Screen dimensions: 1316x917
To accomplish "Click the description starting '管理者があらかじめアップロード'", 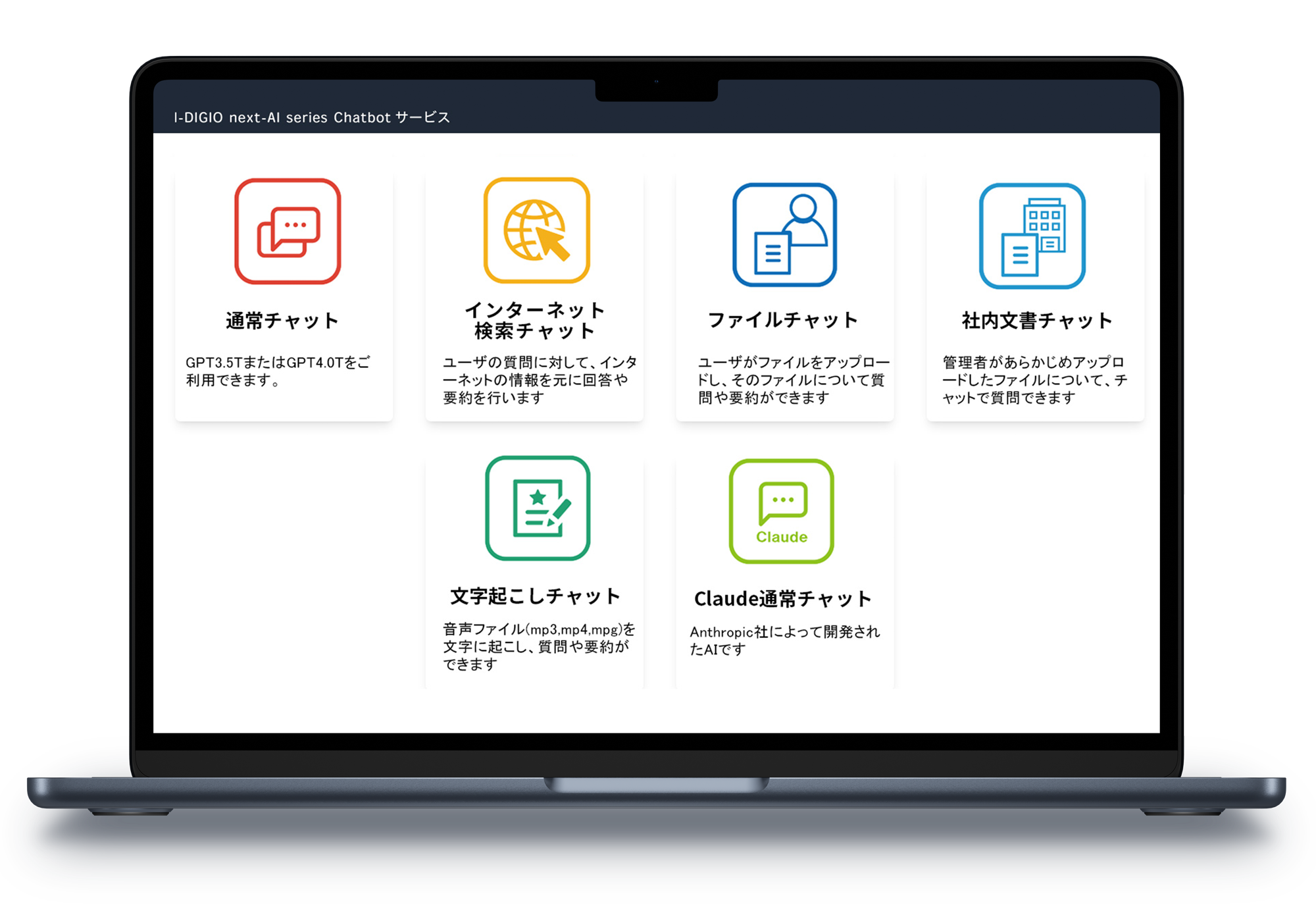I will (1034, 380).
